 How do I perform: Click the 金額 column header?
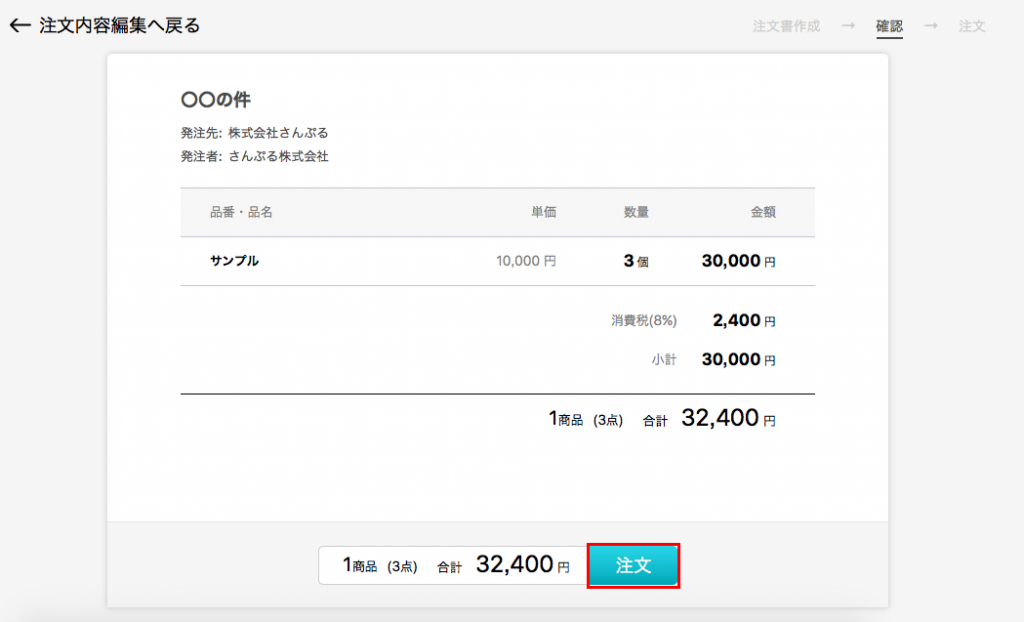point(763,212)
